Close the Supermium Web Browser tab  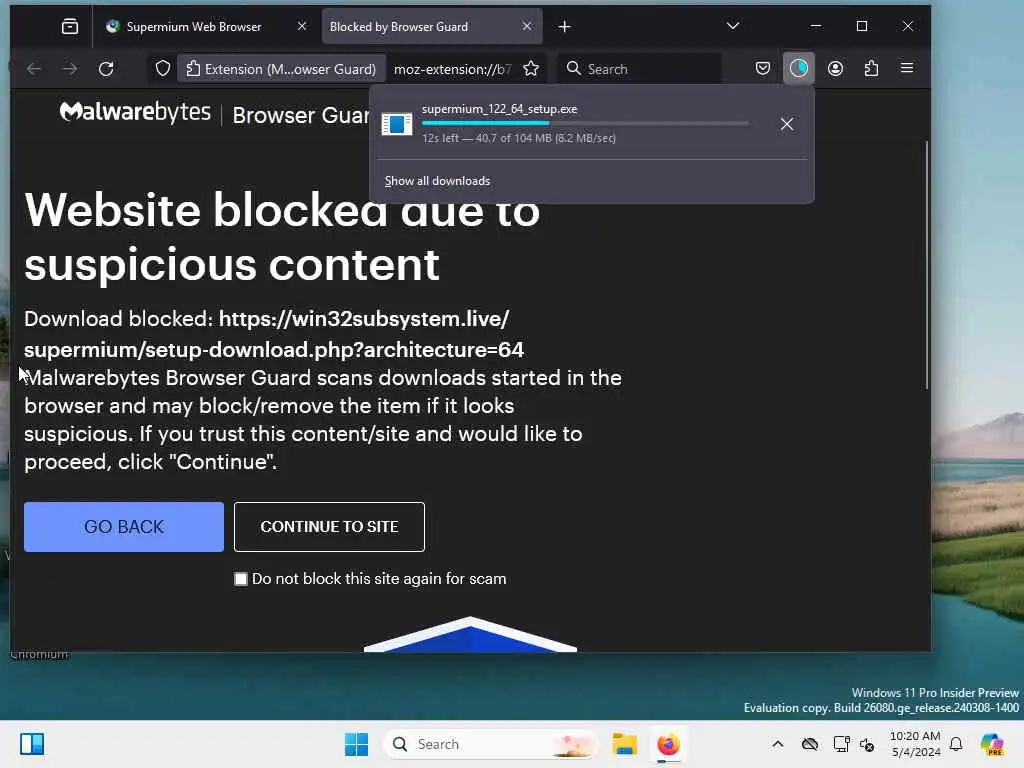point(302,26)
